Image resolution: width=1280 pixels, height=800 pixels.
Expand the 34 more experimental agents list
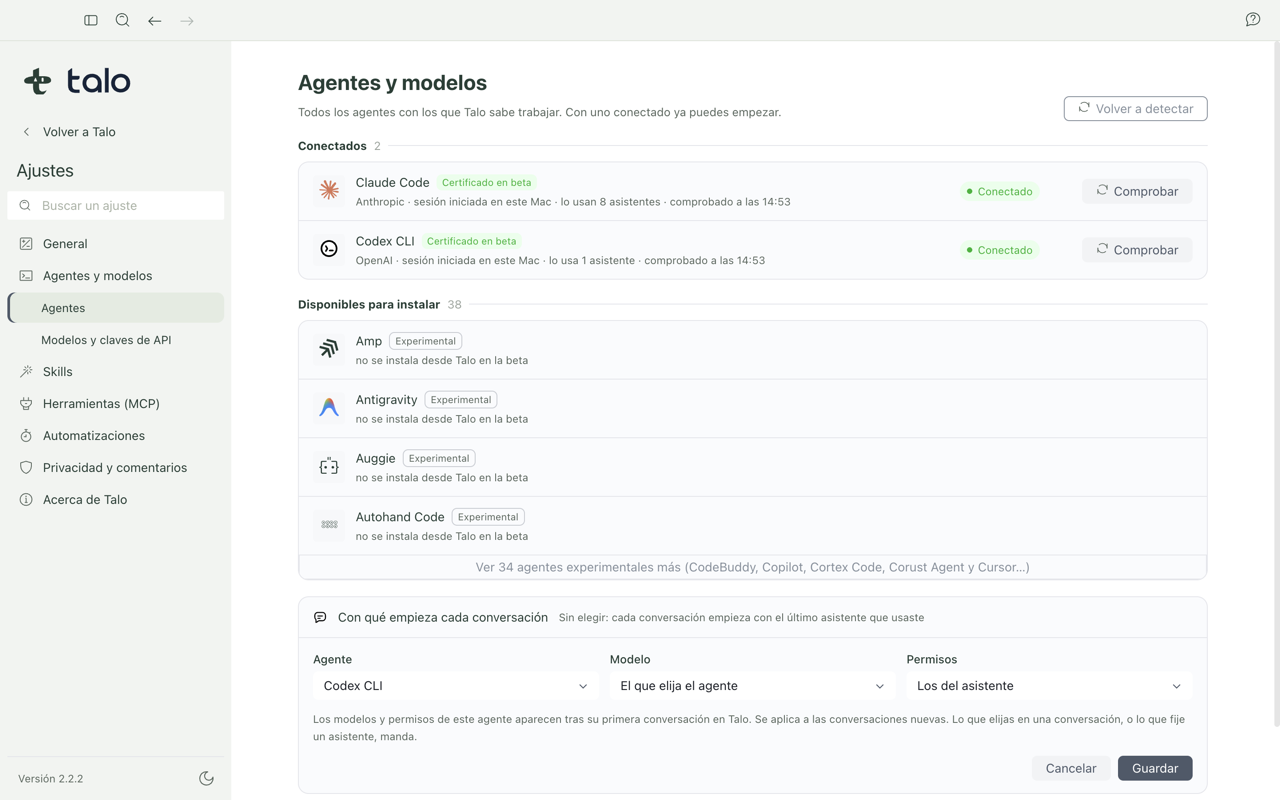(752, 567)
